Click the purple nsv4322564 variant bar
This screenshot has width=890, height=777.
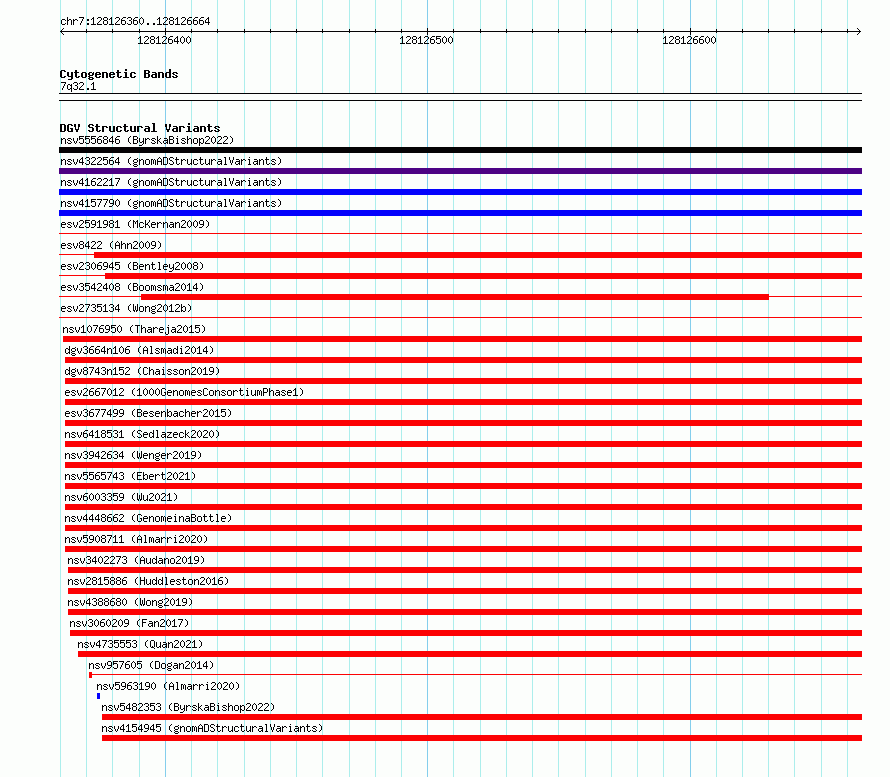(460, 171)
